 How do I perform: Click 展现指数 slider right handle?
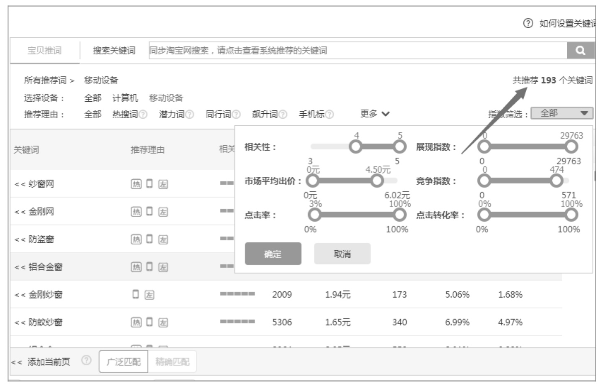point(571,146)
